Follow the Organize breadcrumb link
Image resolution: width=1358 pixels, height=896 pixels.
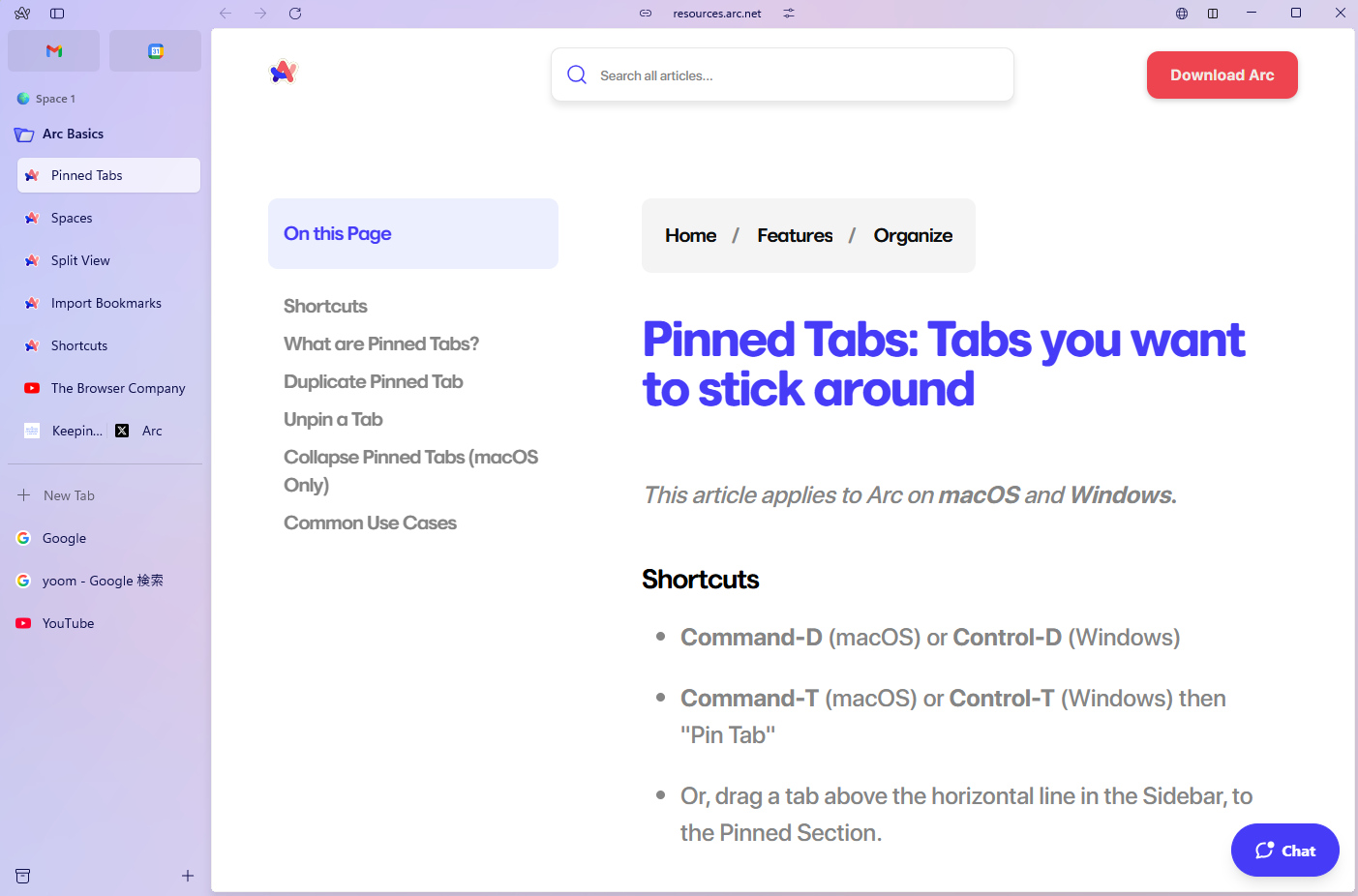tap(913, 235)
